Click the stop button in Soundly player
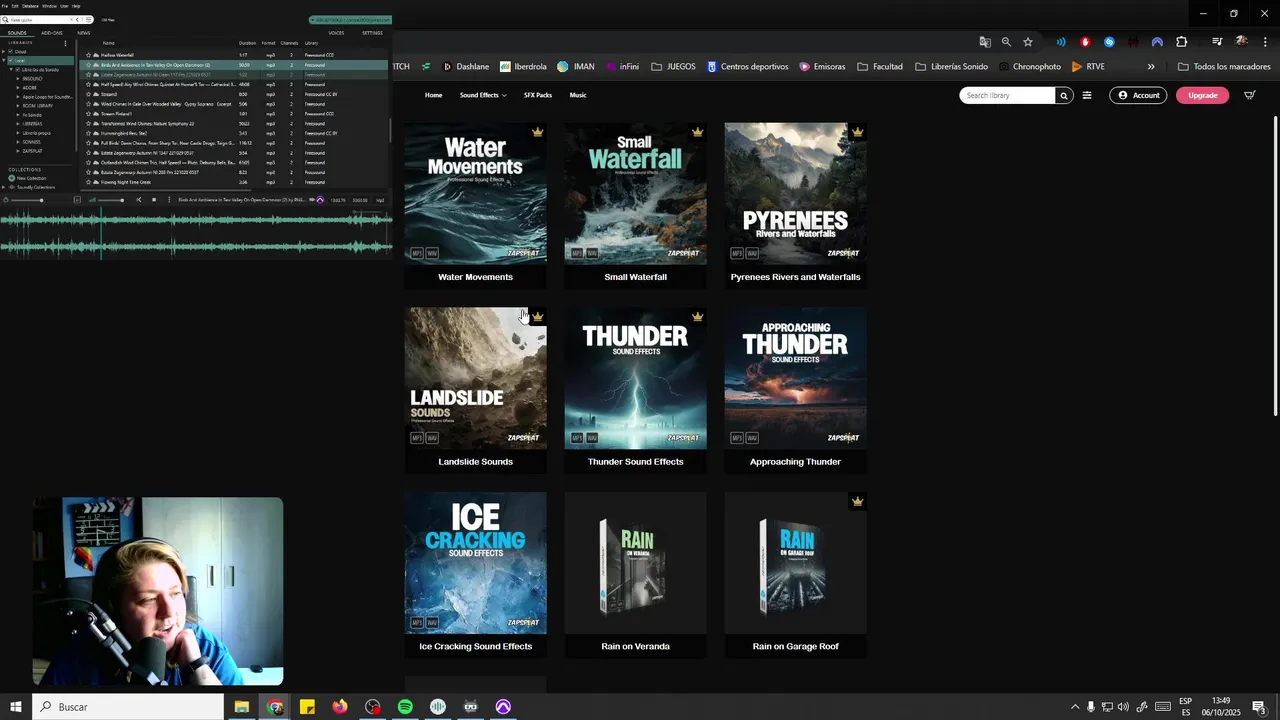This screenshot has height=720, width=1280. [153, 200]
